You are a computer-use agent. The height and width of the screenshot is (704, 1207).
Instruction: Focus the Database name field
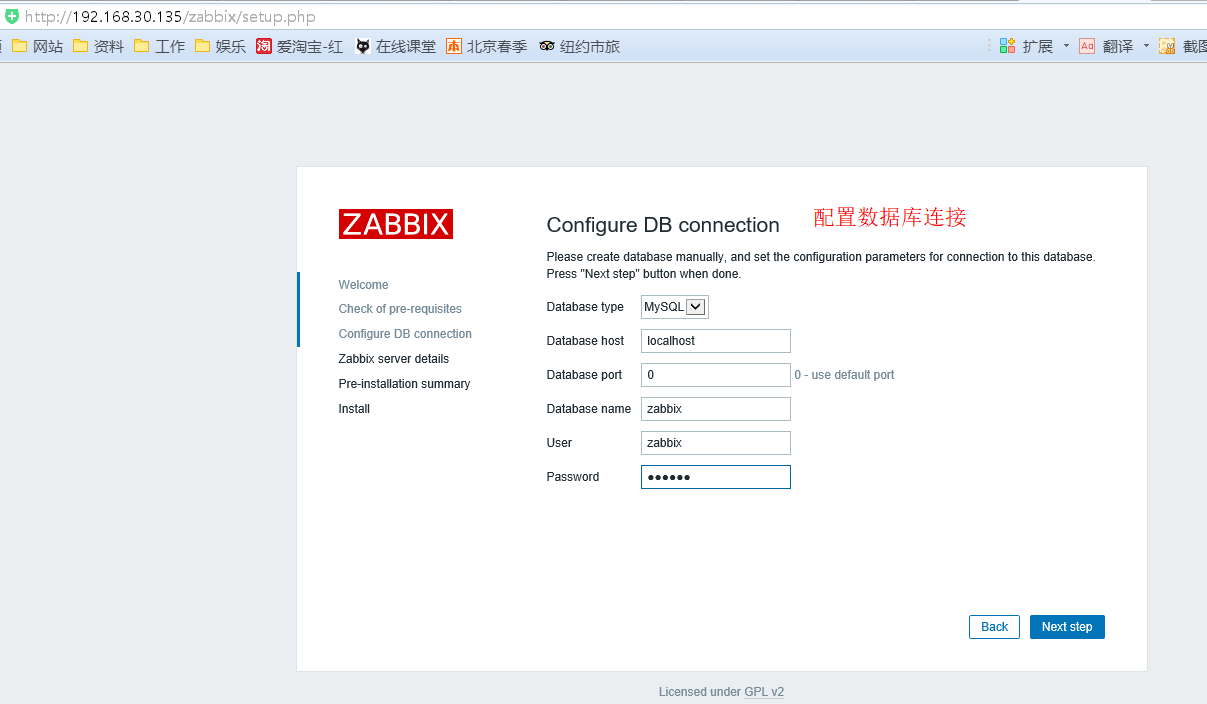click(x=716, y=409)
